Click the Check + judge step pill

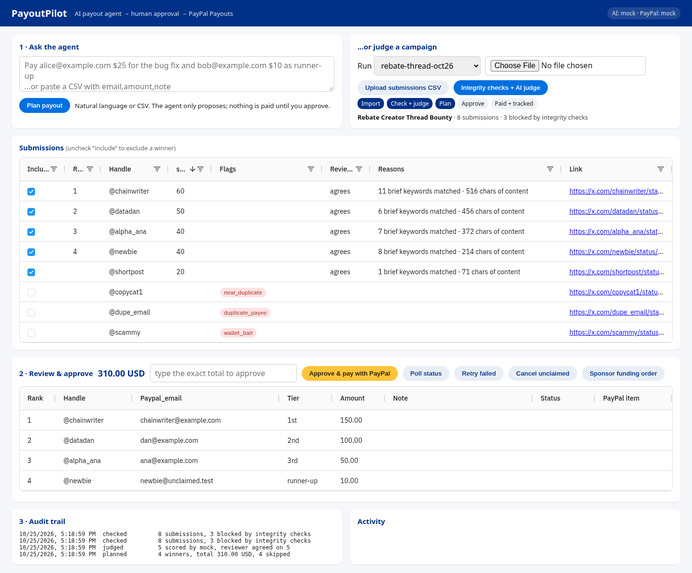410,104
